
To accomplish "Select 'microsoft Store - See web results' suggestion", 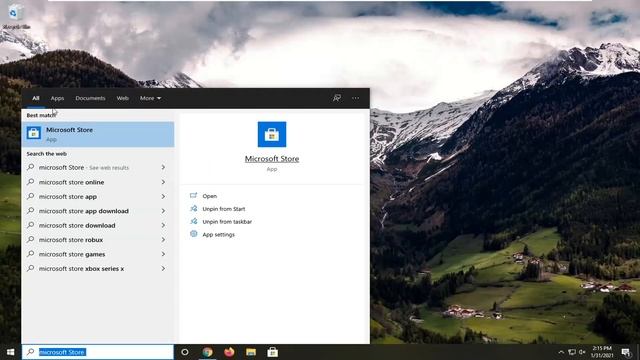I will (98, 167).
